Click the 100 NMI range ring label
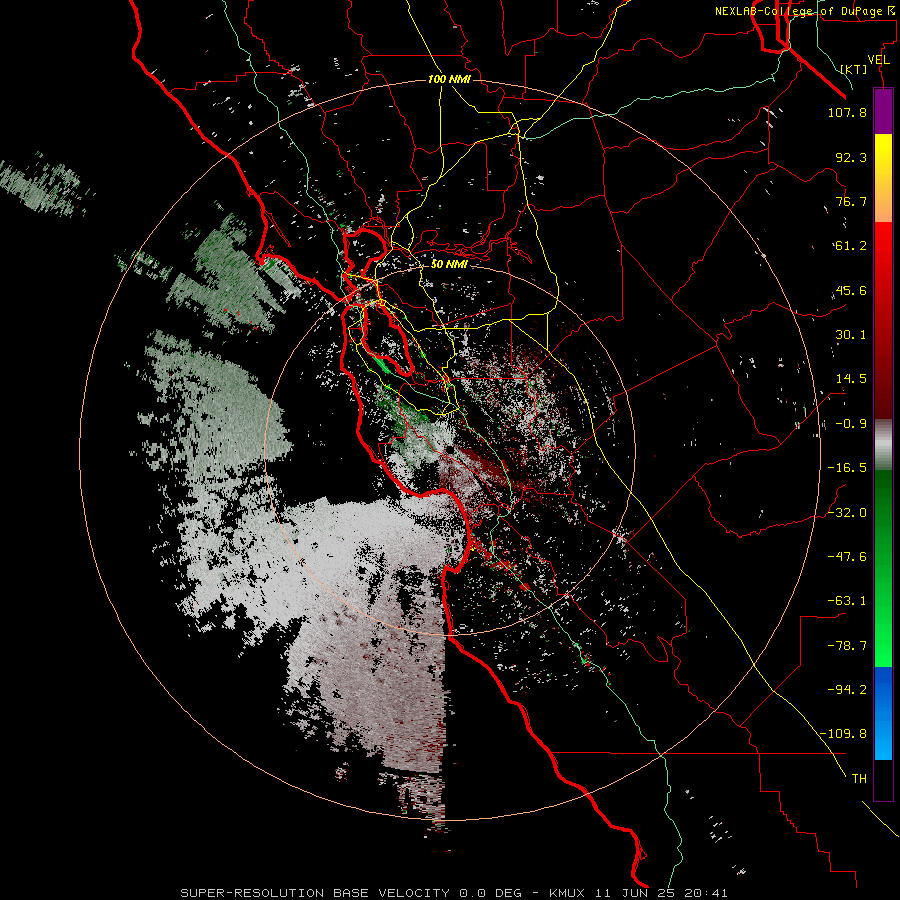The image size is (900, 900). 449,79
